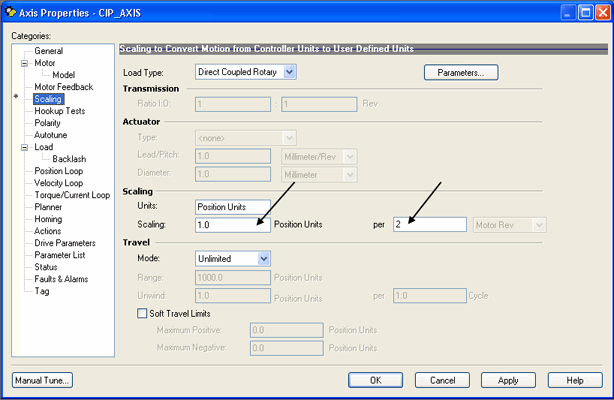This screenshot has width=614, height=400.
Task: Open the Hookup Tests category
Action: point(59,111)
